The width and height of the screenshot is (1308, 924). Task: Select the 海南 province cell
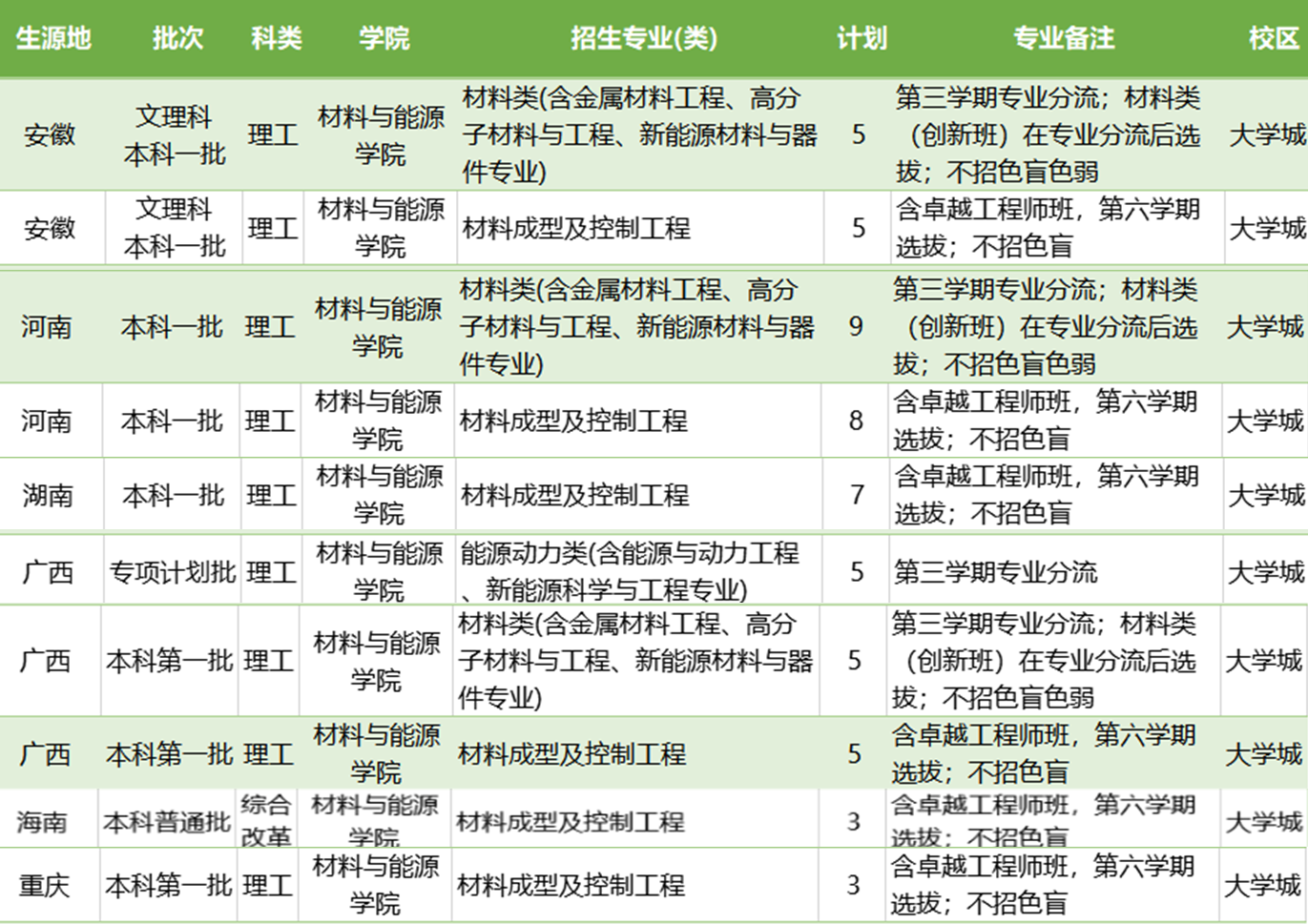coord(42,821)
